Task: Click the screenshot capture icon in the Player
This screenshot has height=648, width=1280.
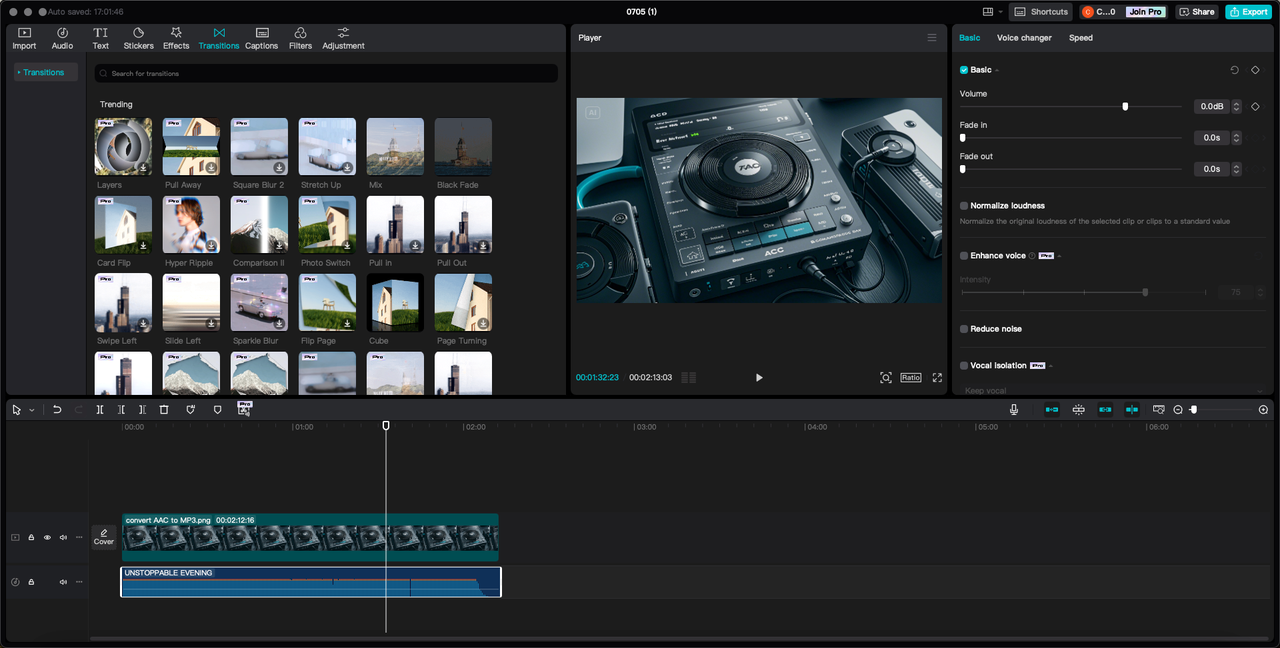Action: [886, 378]
